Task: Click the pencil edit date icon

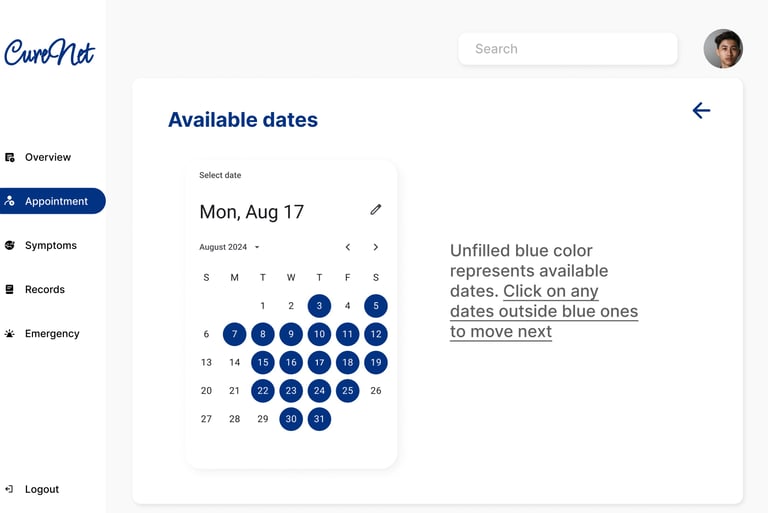Action: 376,210
